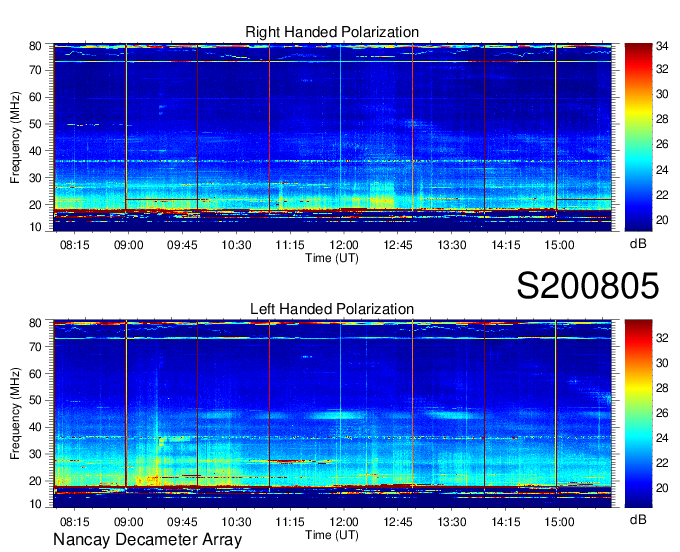Click the "15:00" time tick of the upper plot
680x552 pixels.
click(x=559, y=245)
